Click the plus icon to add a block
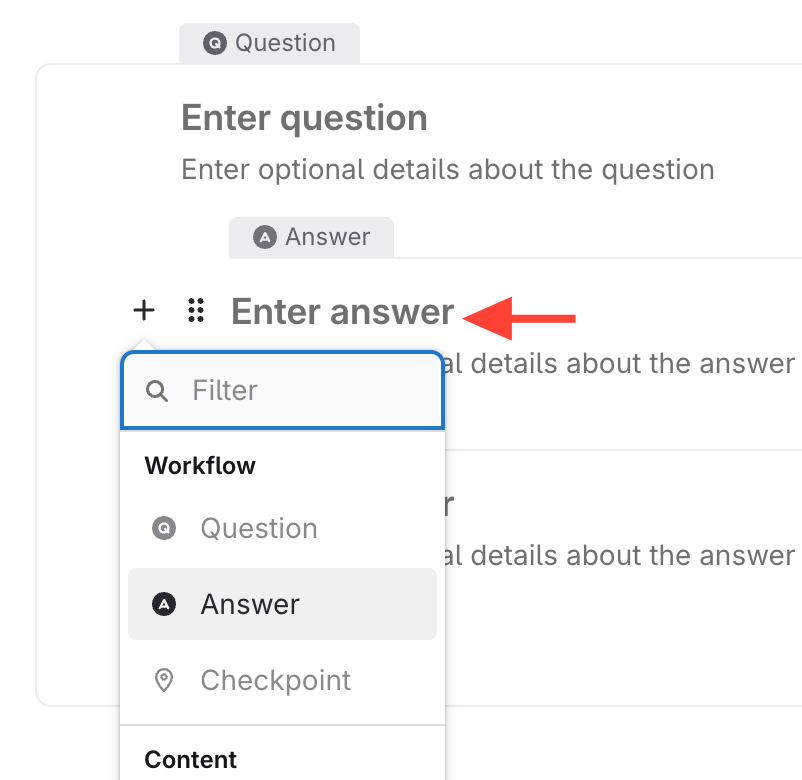The image size is (802, 780). (x=144, y=311)
